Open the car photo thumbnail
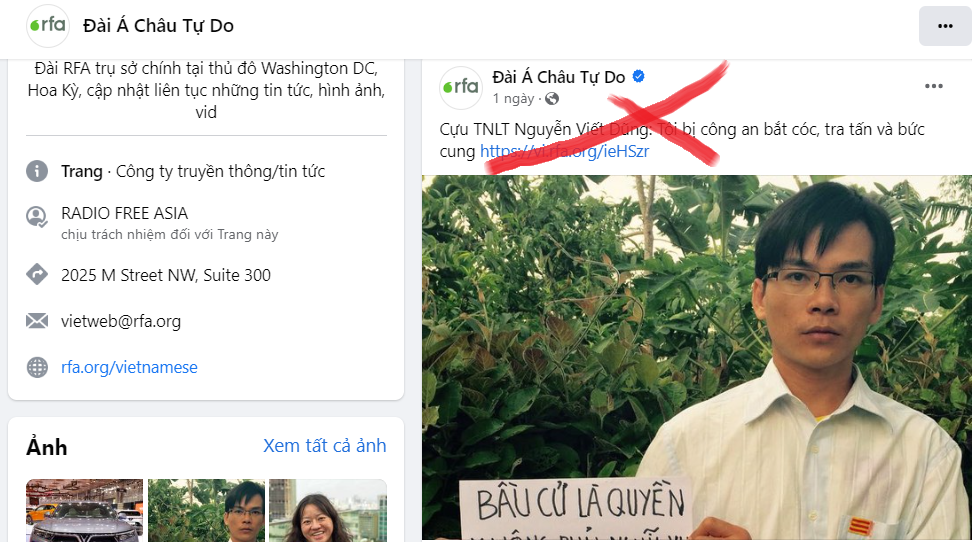Viewport: 972px width, 542px height. click(x=84, y=510)
